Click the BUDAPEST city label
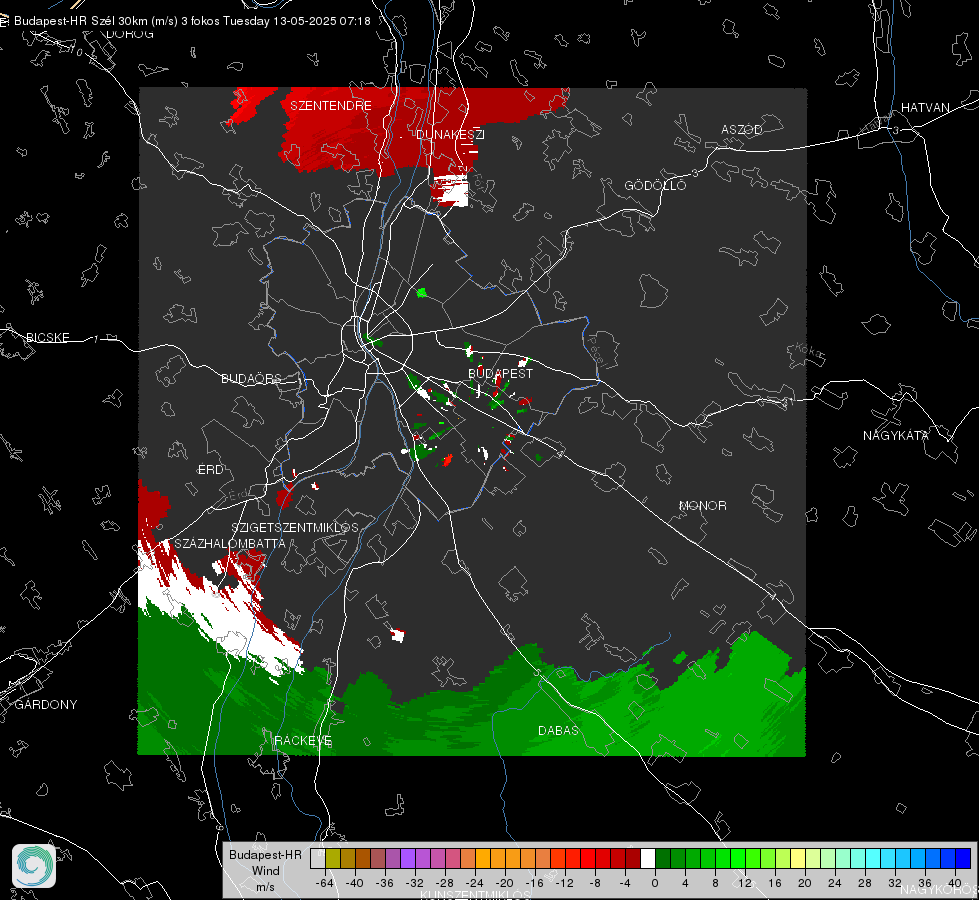 click(501, 373)
